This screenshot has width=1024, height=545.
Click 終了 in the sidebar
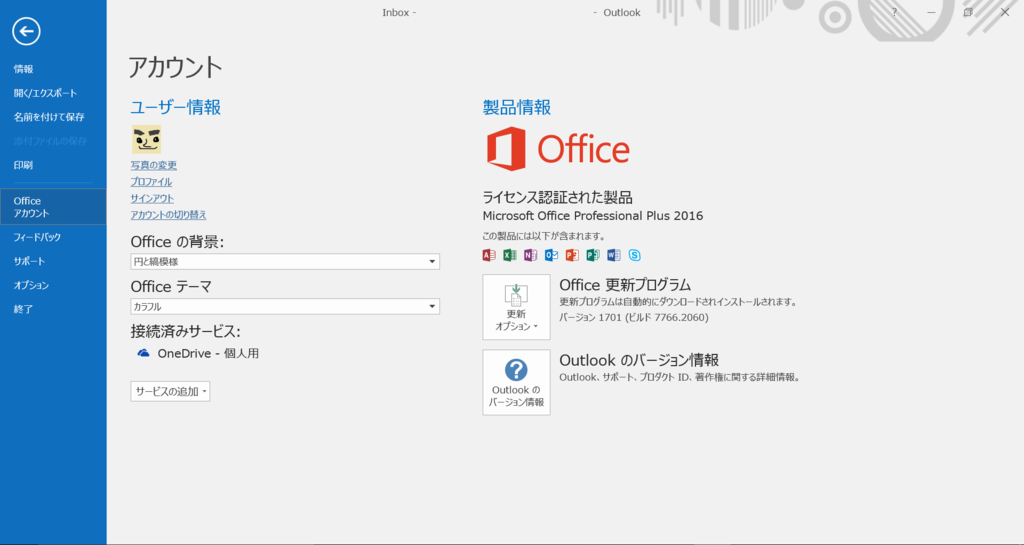53,309
